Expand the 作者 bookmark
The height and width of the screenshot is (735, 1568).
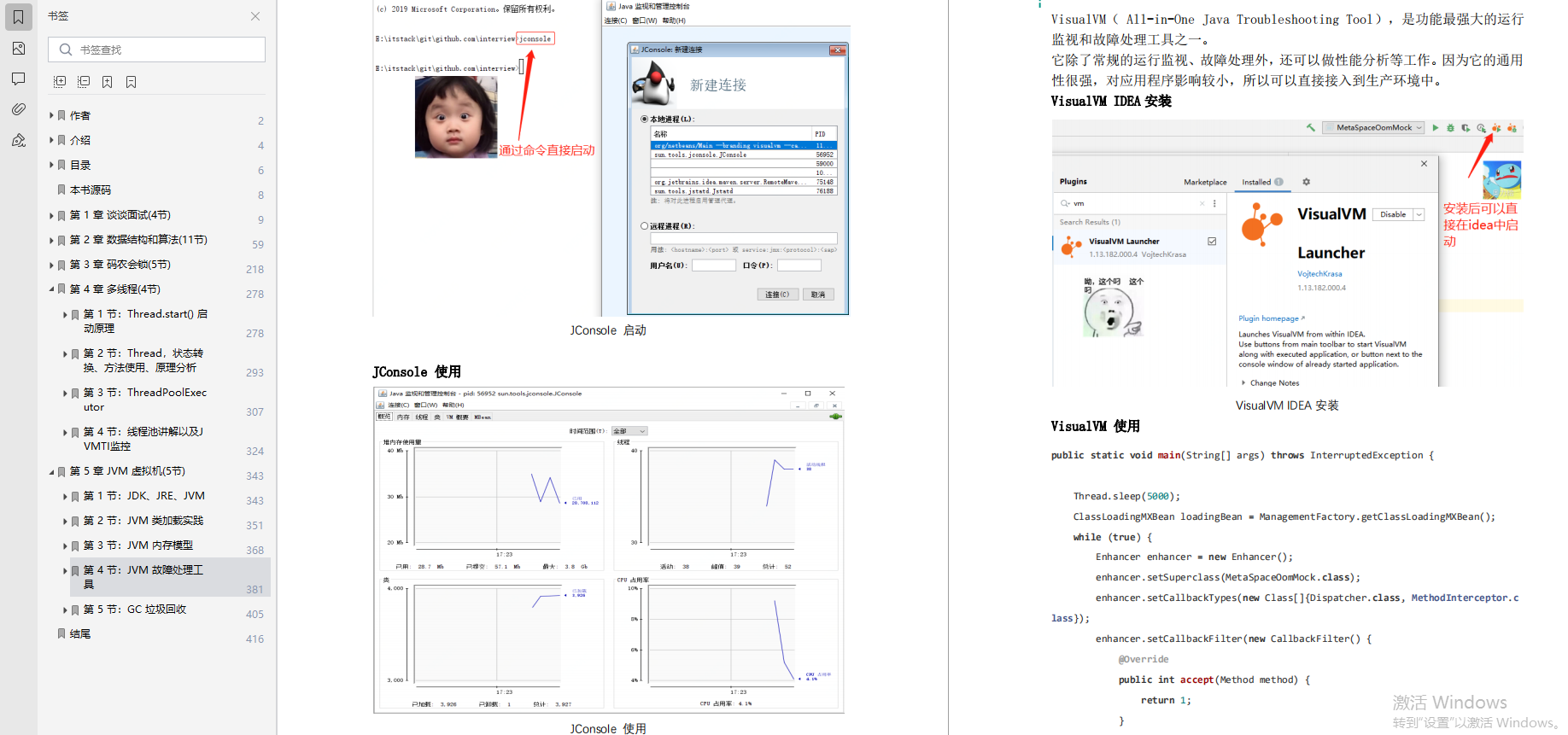pyautogui.click(x=51, y=115)
